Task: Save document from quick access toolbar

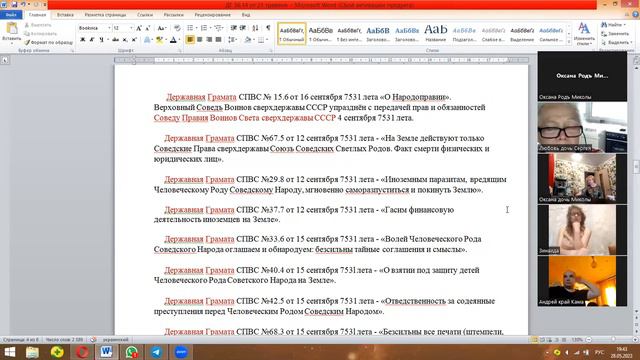Action: [x=14, y=4]
